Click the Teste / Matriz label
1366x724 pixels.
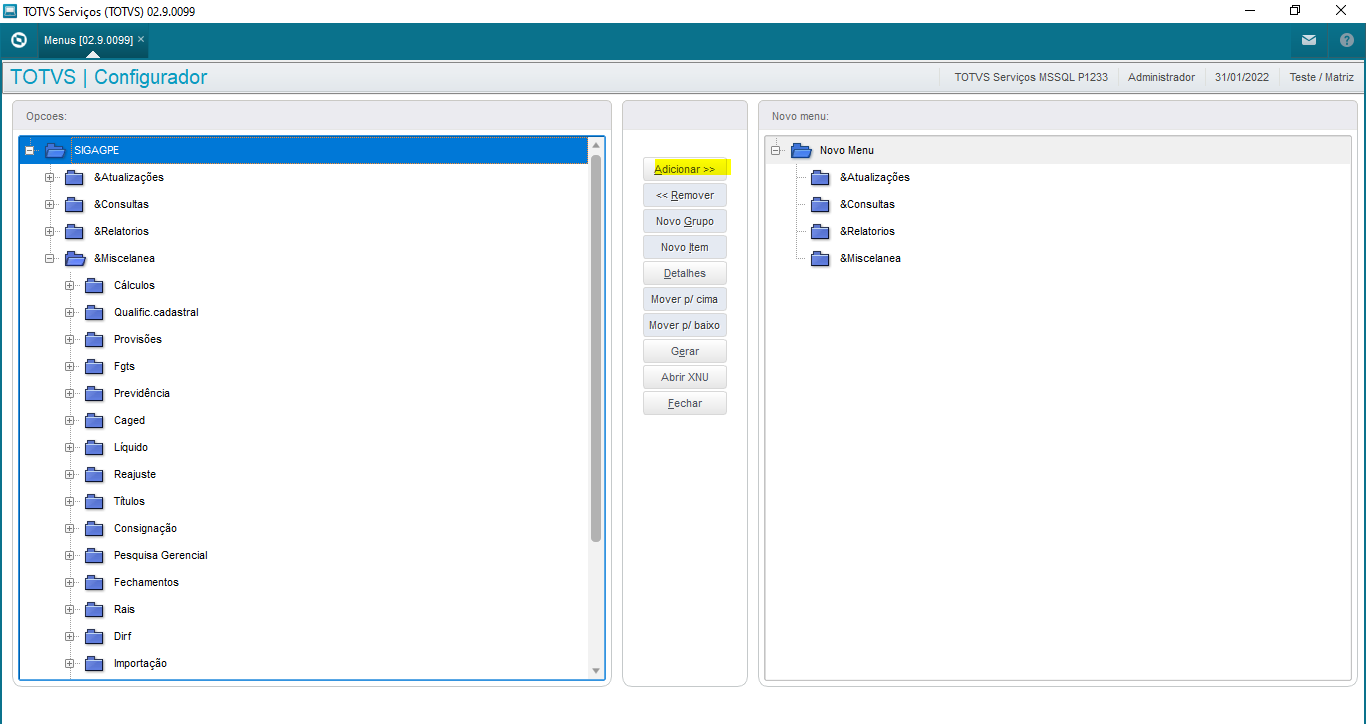coord(1321,77)
